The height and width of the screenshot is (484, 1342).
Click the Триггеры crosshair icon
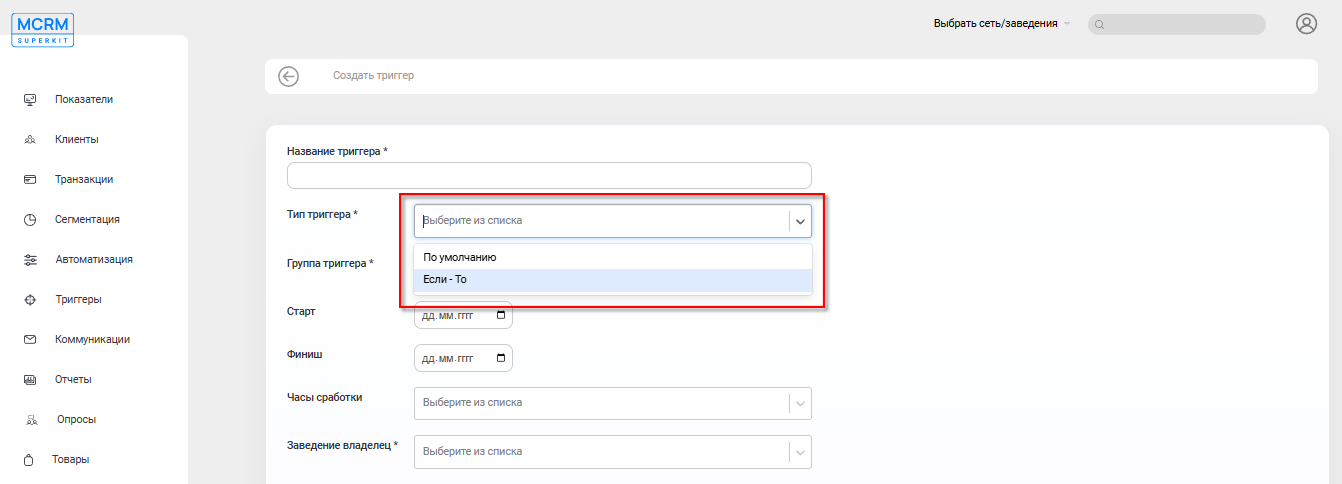tap(30, 299)
